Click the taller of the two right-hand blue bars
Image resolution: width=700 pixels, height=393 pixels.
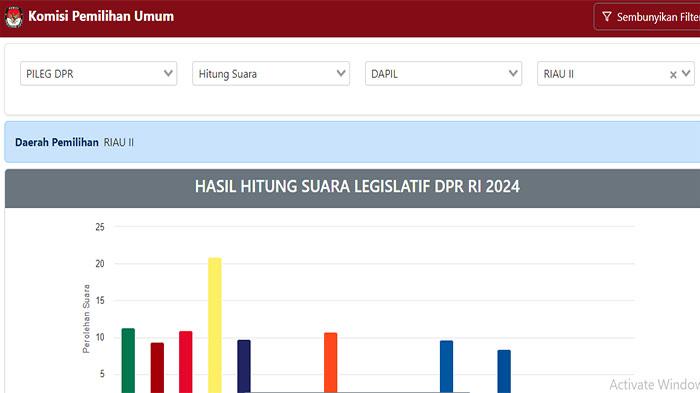[446, 367]
